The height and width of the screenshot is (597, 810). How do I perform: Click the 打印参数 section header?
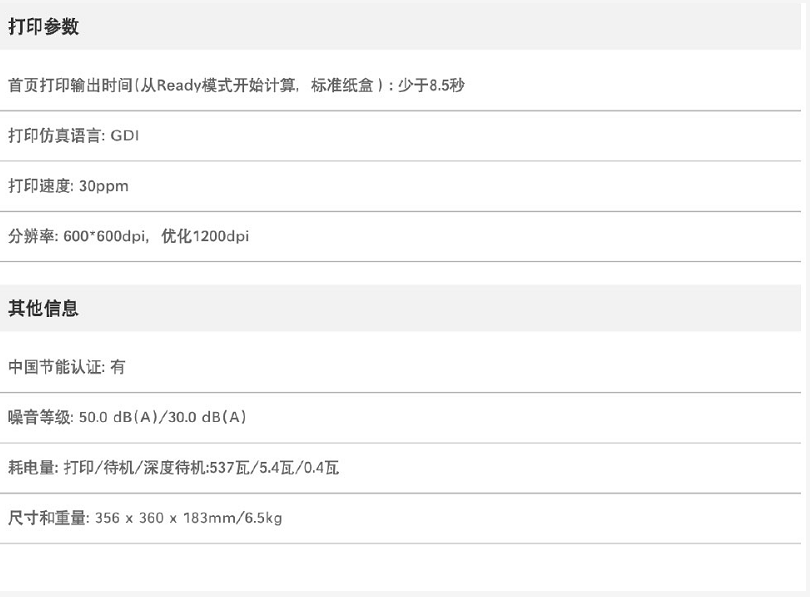tap(43, 27)
